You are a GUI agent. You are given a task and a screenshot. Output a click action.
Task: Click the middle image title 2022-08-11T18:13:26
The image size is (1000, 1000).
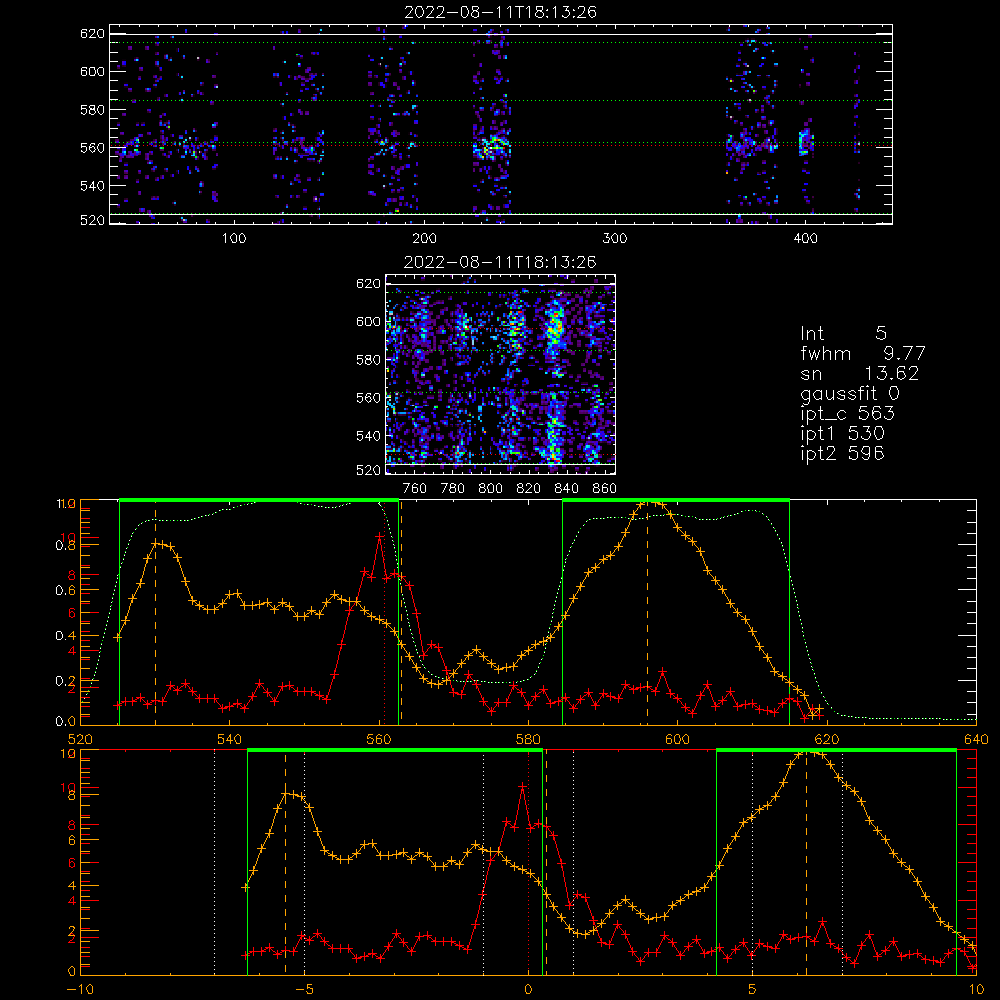[501, 262]
